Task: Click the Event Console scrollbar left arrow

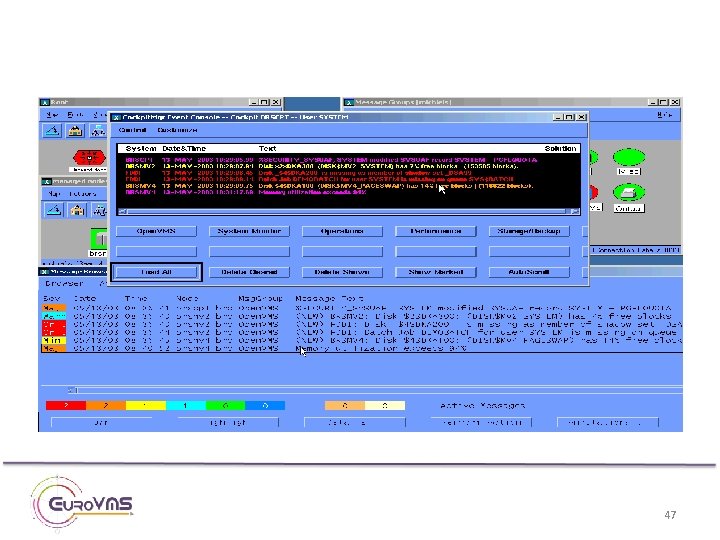Action: (x=122, y=211)
